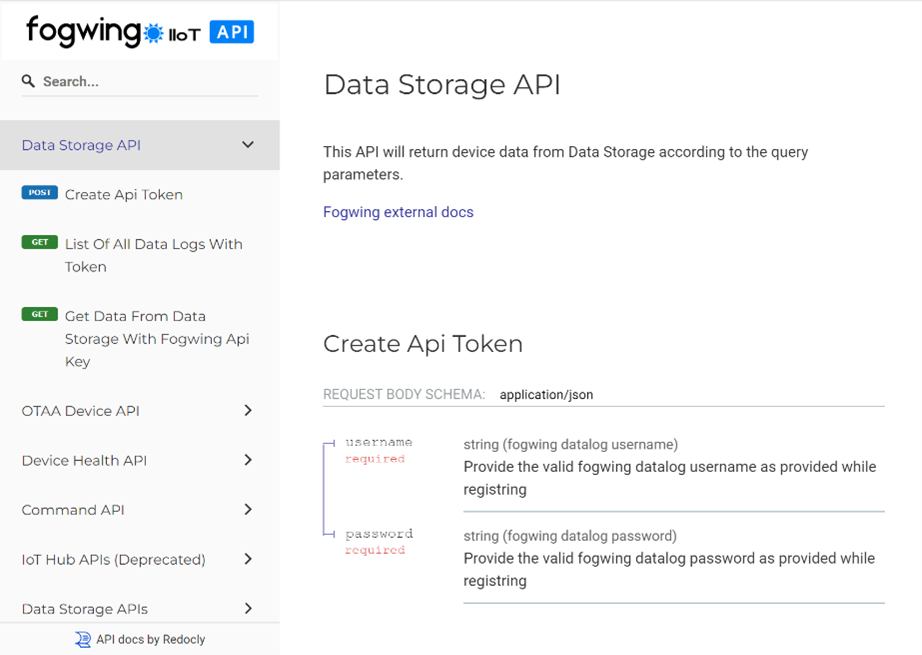
Task: Expand OTAA Device API chevron
Action: tap(248, 410)
